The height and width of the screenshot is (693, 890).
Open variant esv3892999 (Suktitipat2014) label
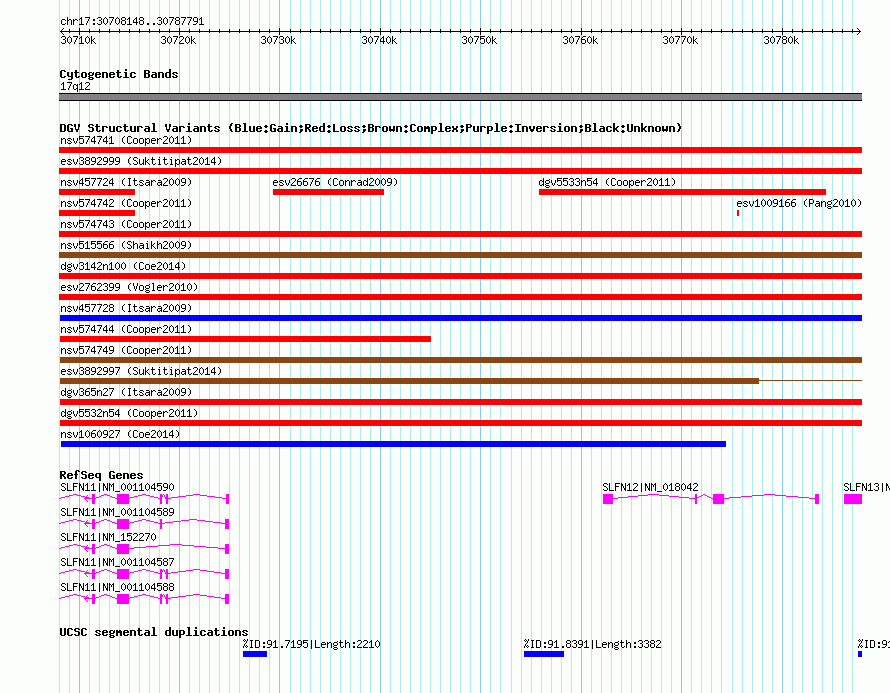(141, 161)
